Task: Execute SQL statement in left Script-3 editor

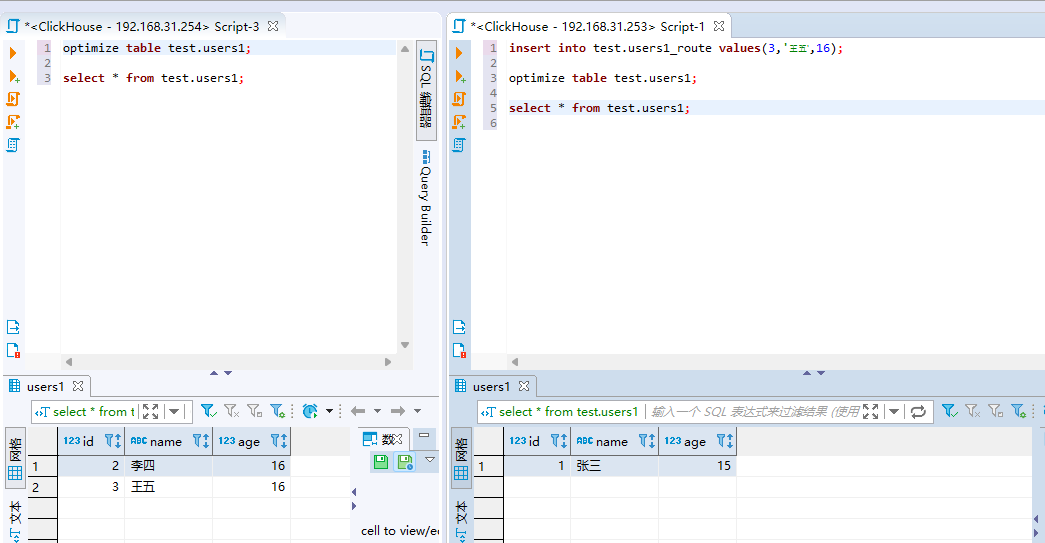Action: 13,53
